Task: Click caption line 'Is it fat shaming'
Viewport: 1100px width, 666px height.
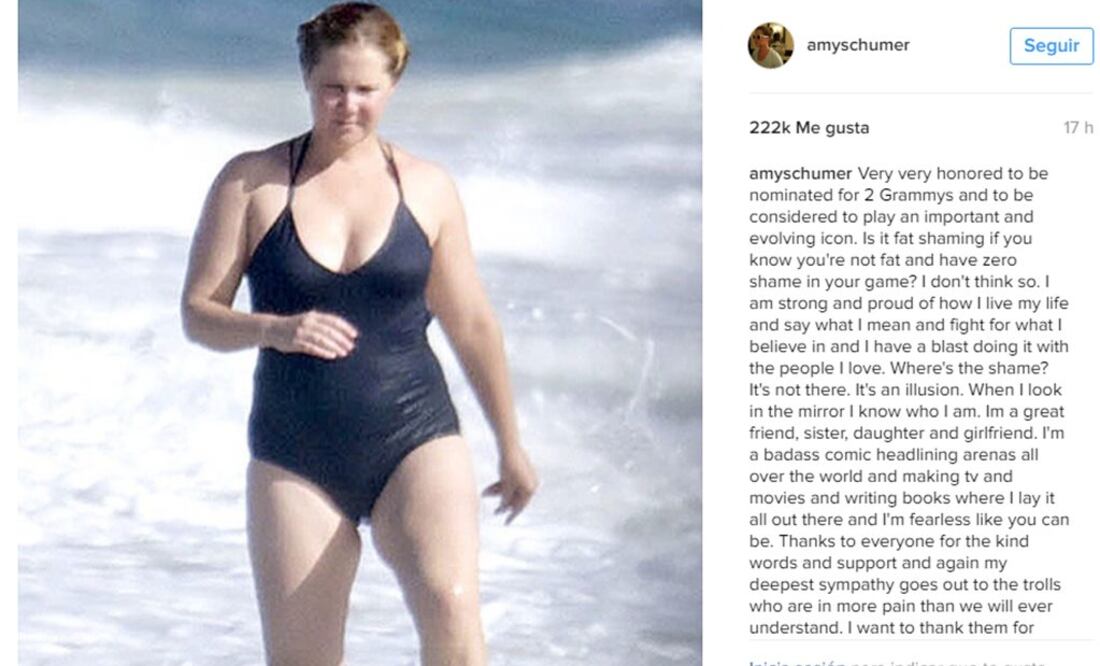Action: click(890, 239)
